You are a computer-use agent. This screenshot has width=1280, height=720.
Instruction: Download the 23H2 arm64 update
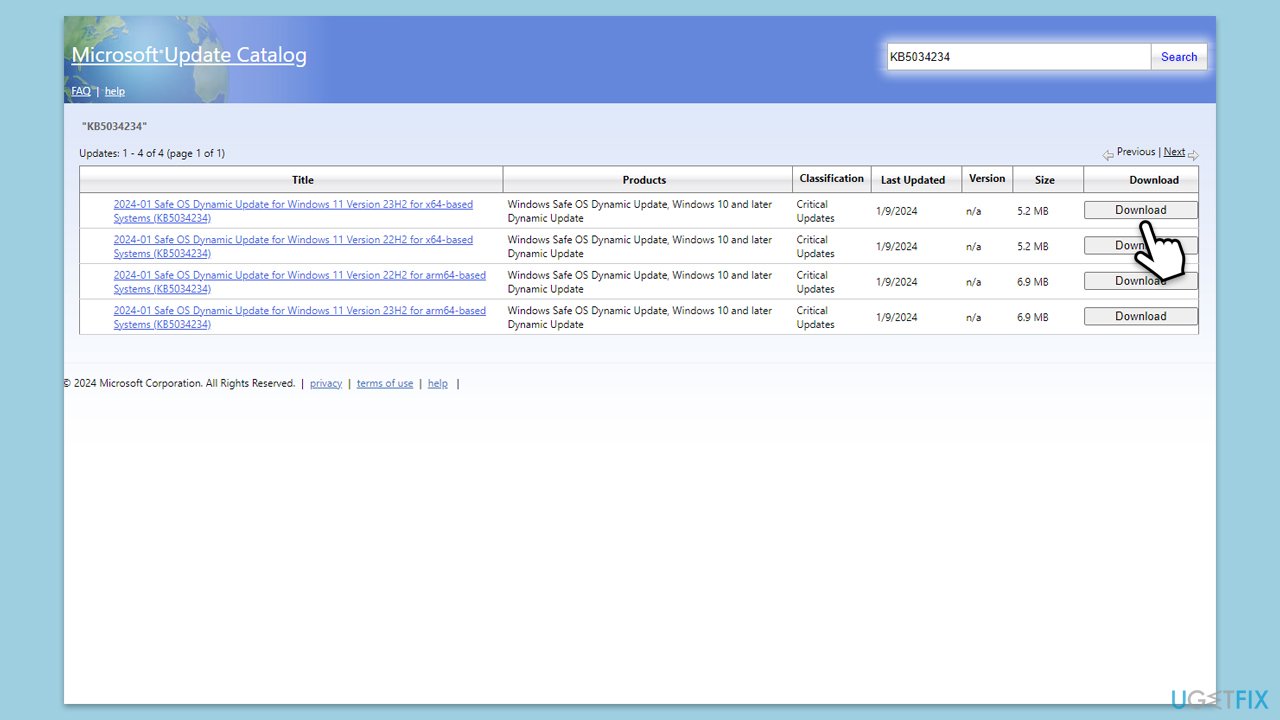coord(1141,316)
